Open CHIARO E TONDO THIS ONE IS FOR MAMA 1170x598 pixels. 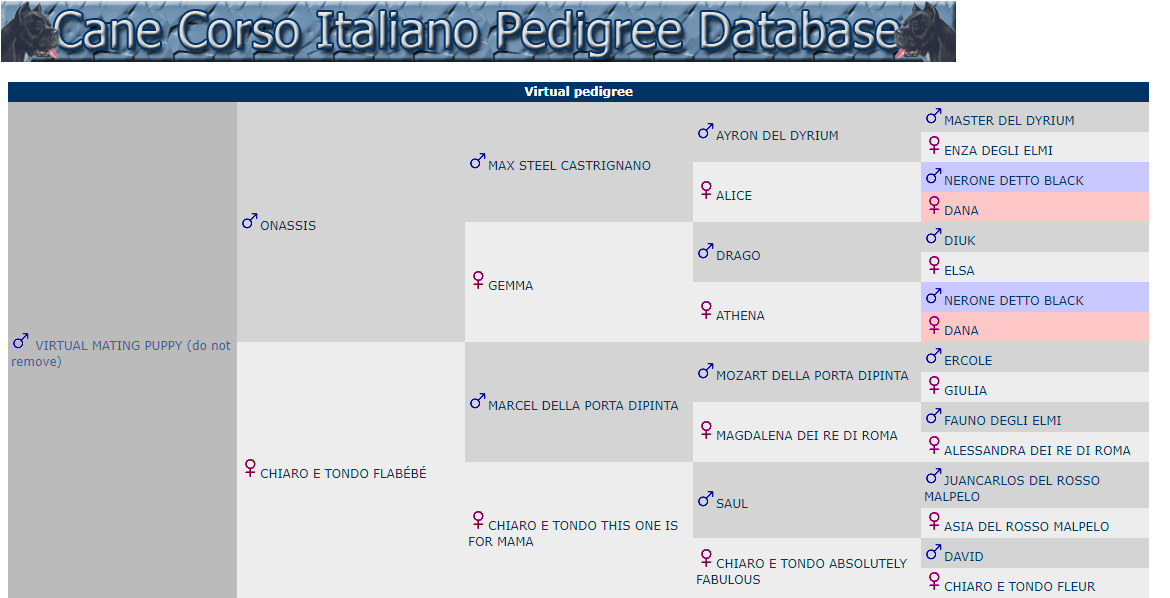pyautogui.click(x=573, y=534)
